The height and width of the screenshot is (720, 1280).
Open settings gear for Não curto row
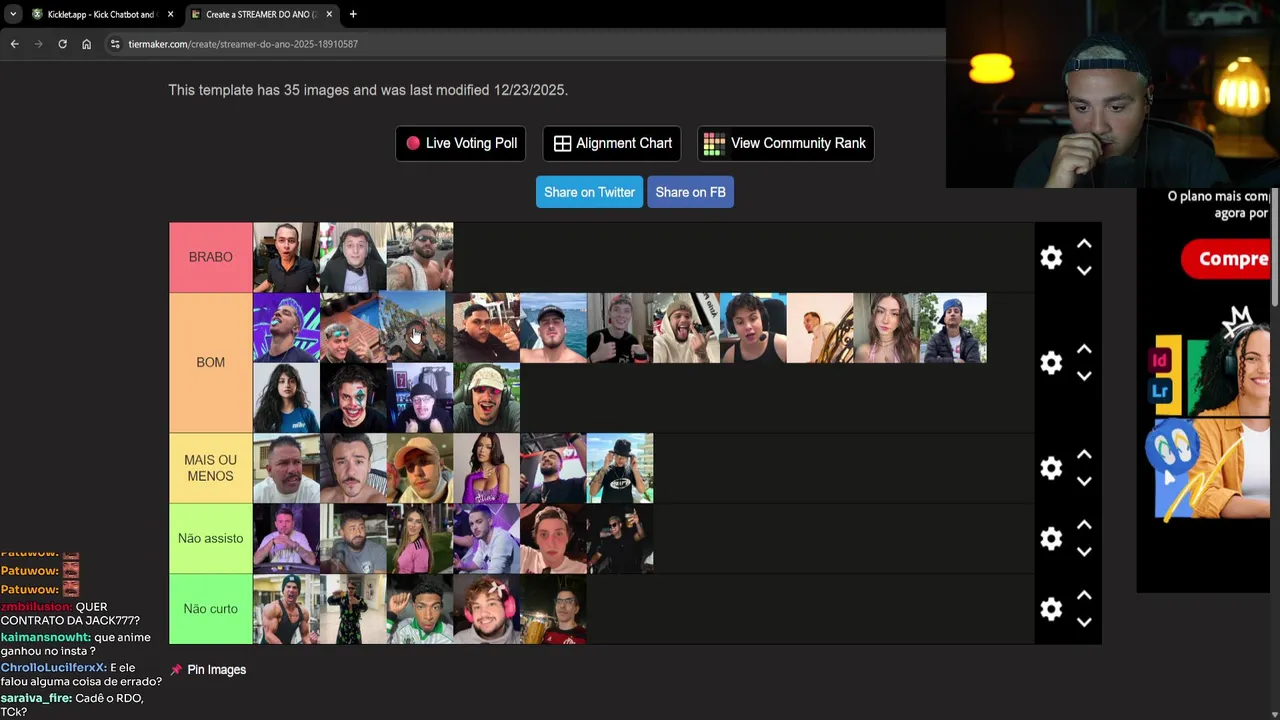(1051, 609)
